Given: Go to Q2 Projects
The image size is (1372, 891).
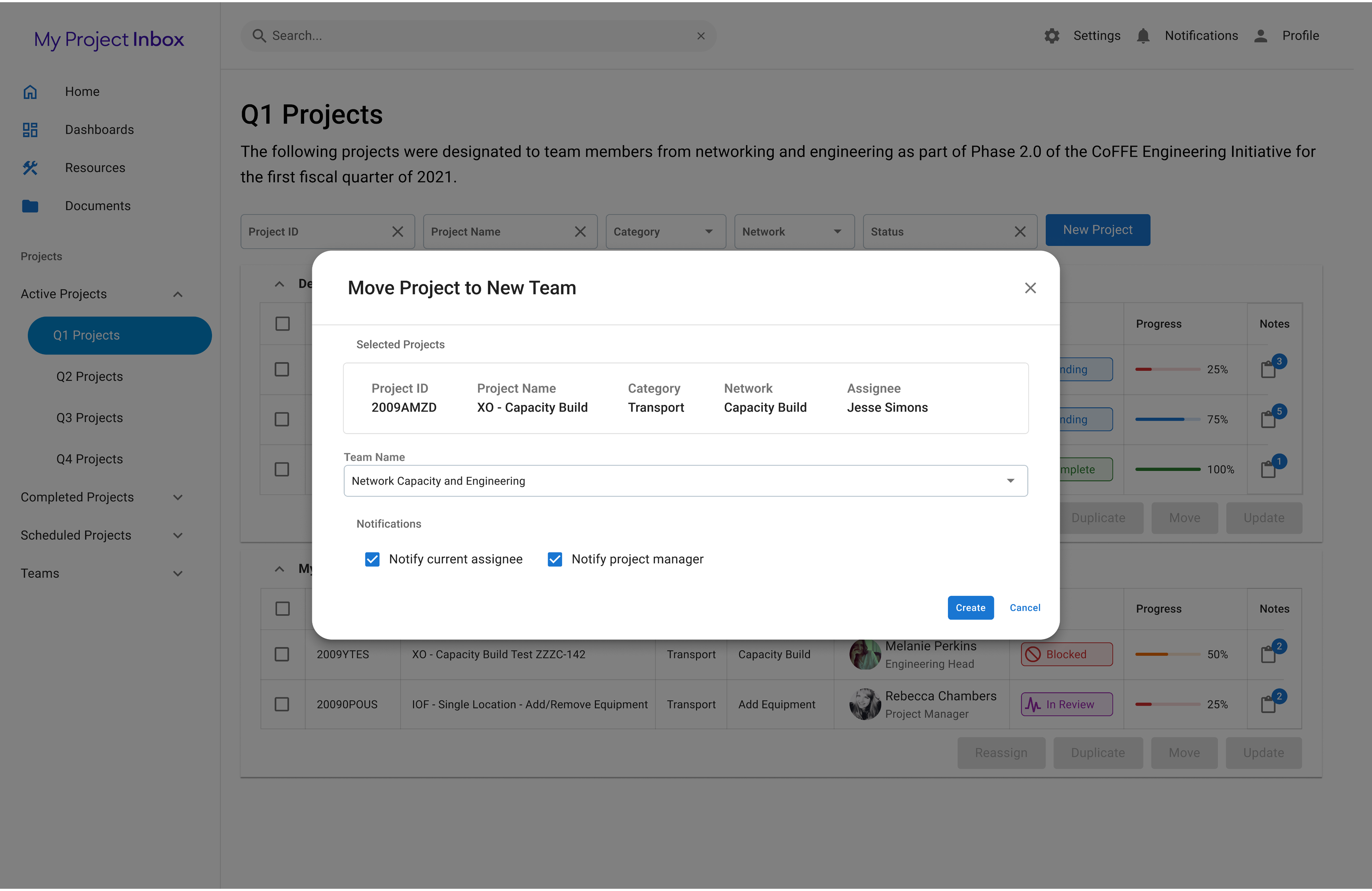Looking at the screenshot, I should (89, 376).
